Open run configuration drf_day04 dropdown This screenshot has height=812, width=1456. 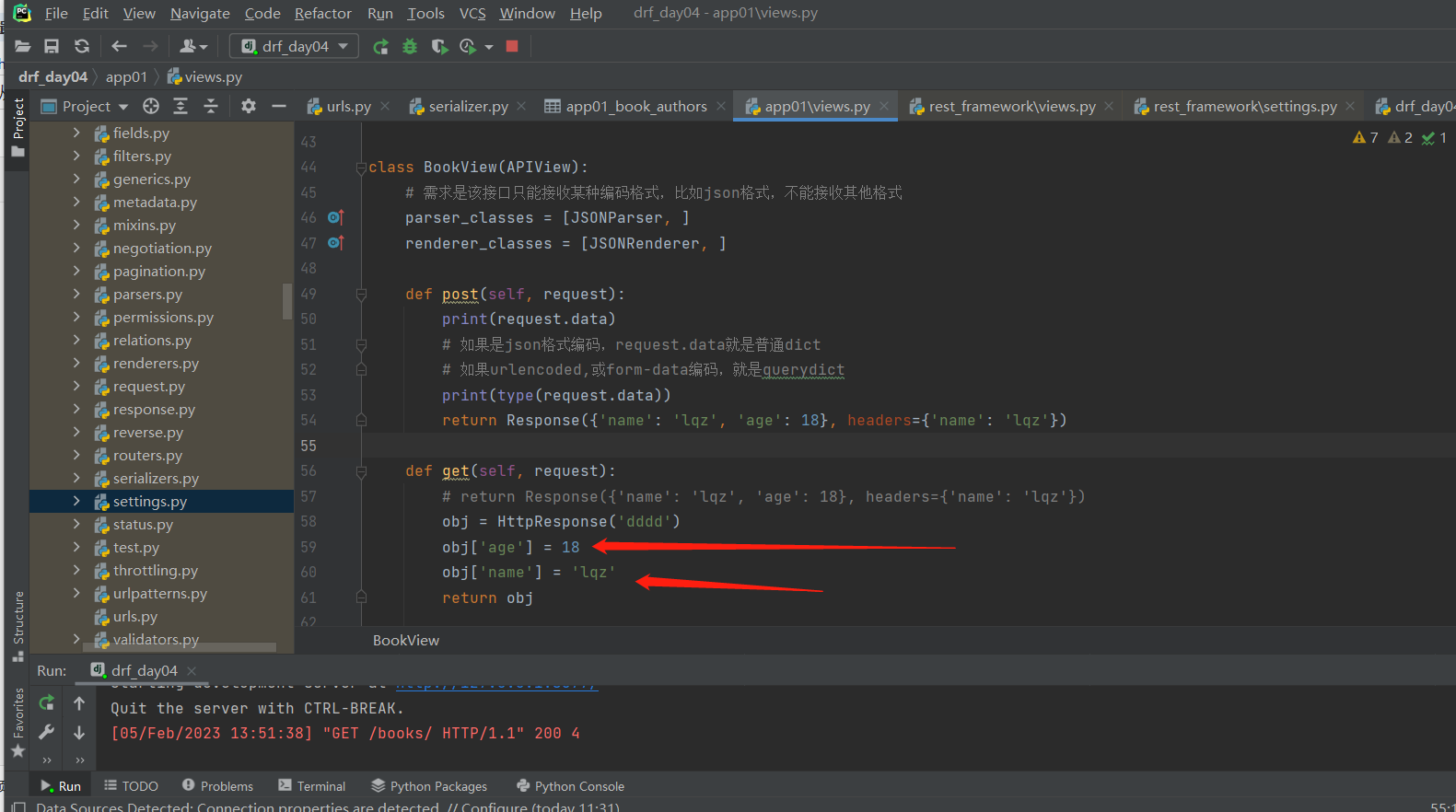(295, 46)
